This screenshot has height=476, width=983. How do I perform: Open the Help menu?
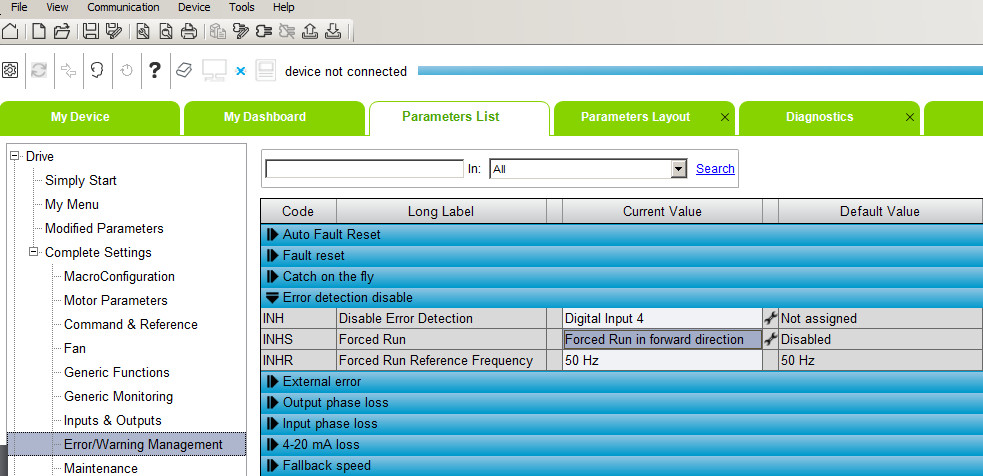point(283,8)
